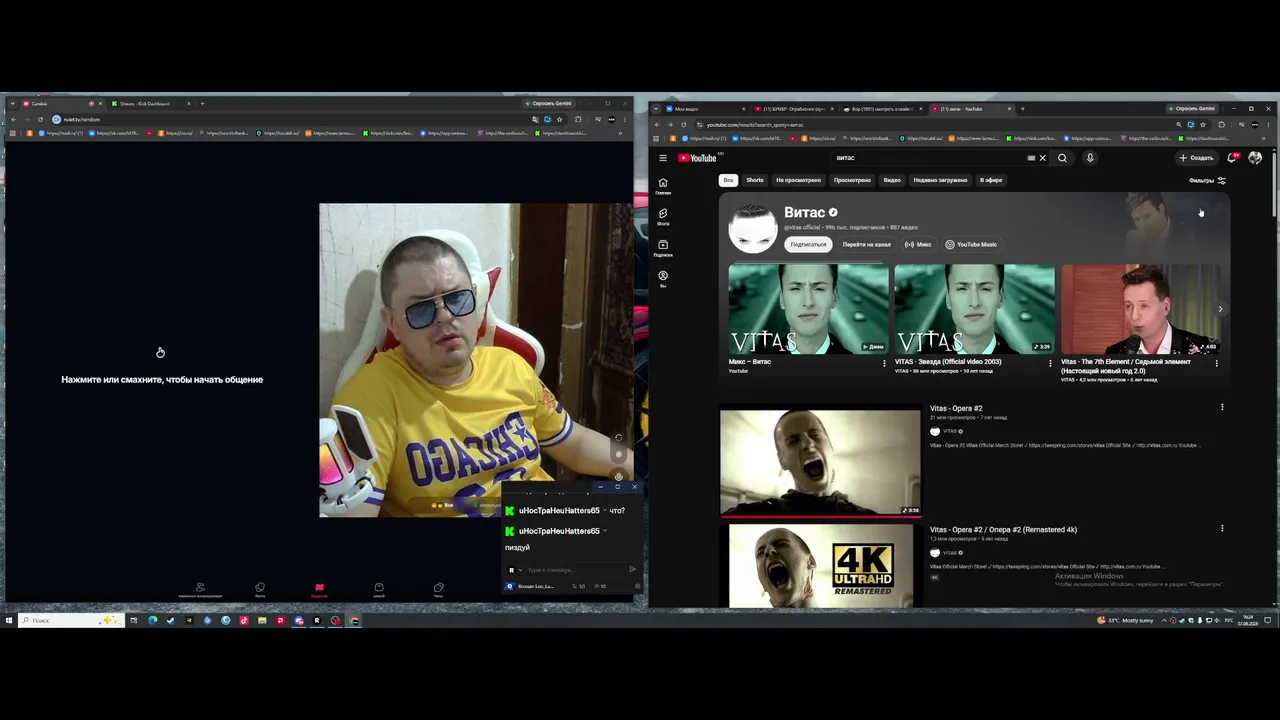
Task: Open the YouTube hamburger guide menu
Action: (662, 158)
